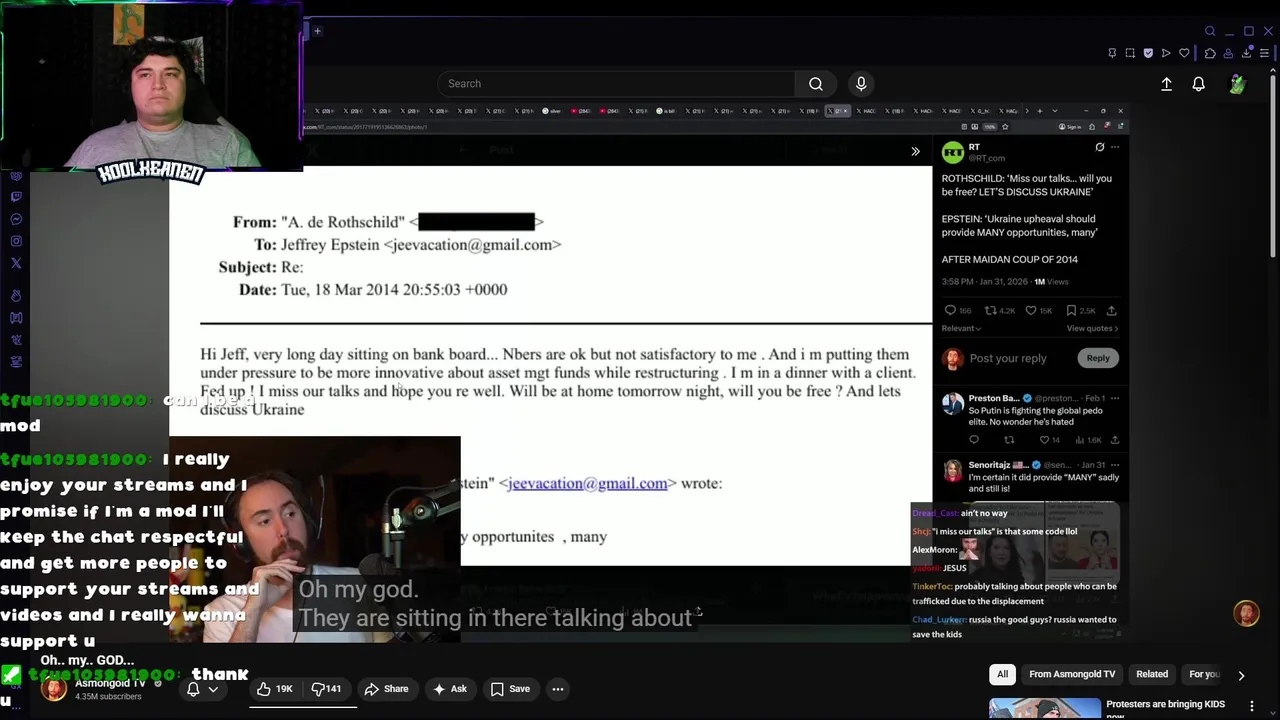
Task: Open the jeevacation@gmail.com hyperlink in email
Action: click(x=587, y=483)
